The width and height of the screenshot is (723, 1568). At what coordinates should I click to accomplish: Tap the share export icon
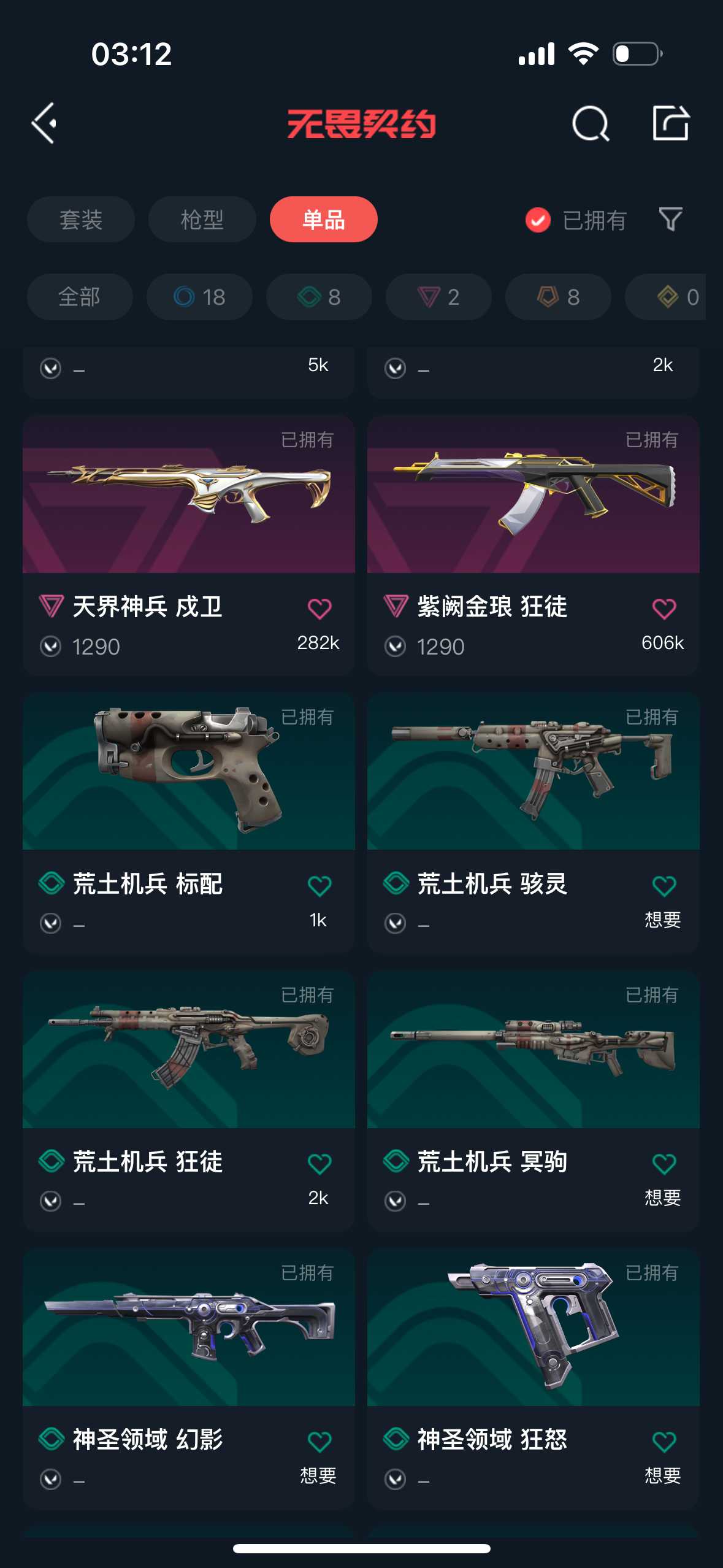tap(670, 123)
